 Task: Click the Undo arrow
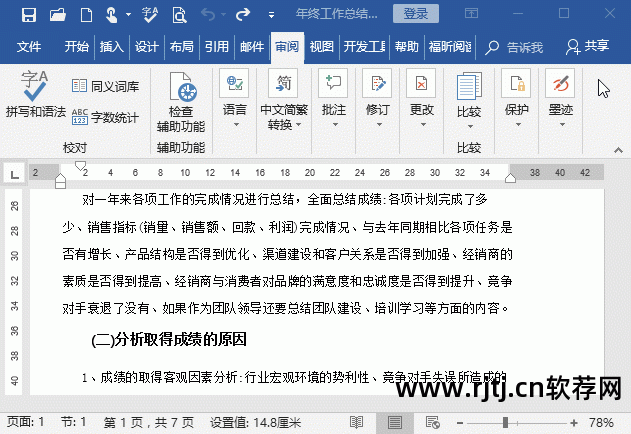[208, 15]
